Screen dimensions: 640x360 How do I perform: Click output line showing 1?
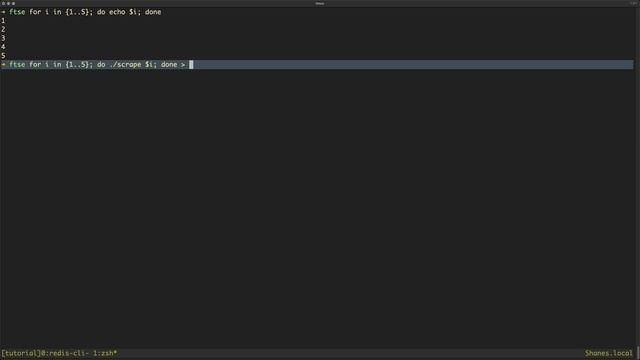coord(3,21)
